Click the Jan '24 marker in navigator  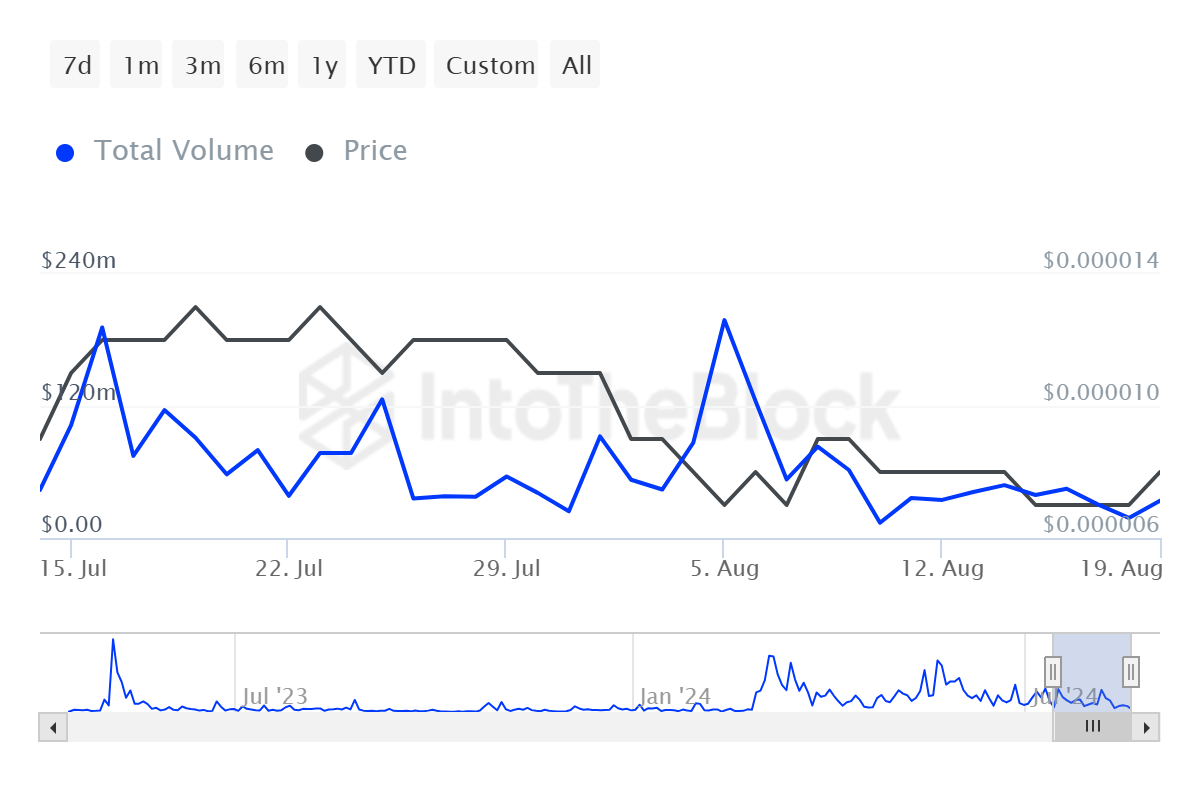point(676,696)
